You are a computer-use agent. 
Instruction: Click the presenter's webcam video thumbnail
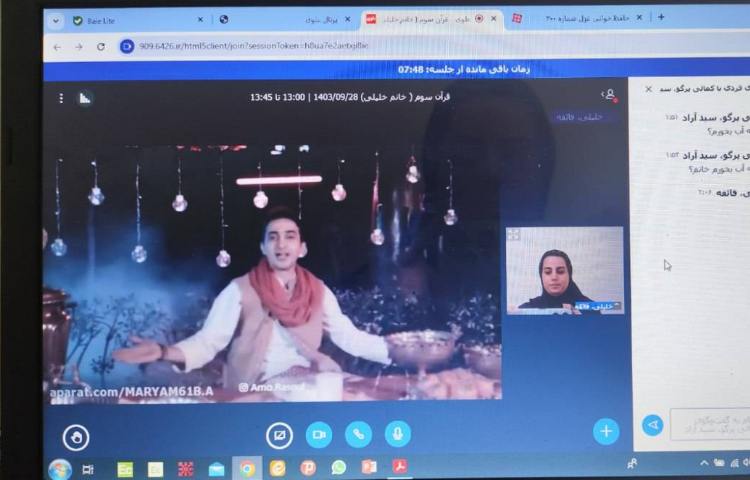pyautogui.click(x=565, y=270)
